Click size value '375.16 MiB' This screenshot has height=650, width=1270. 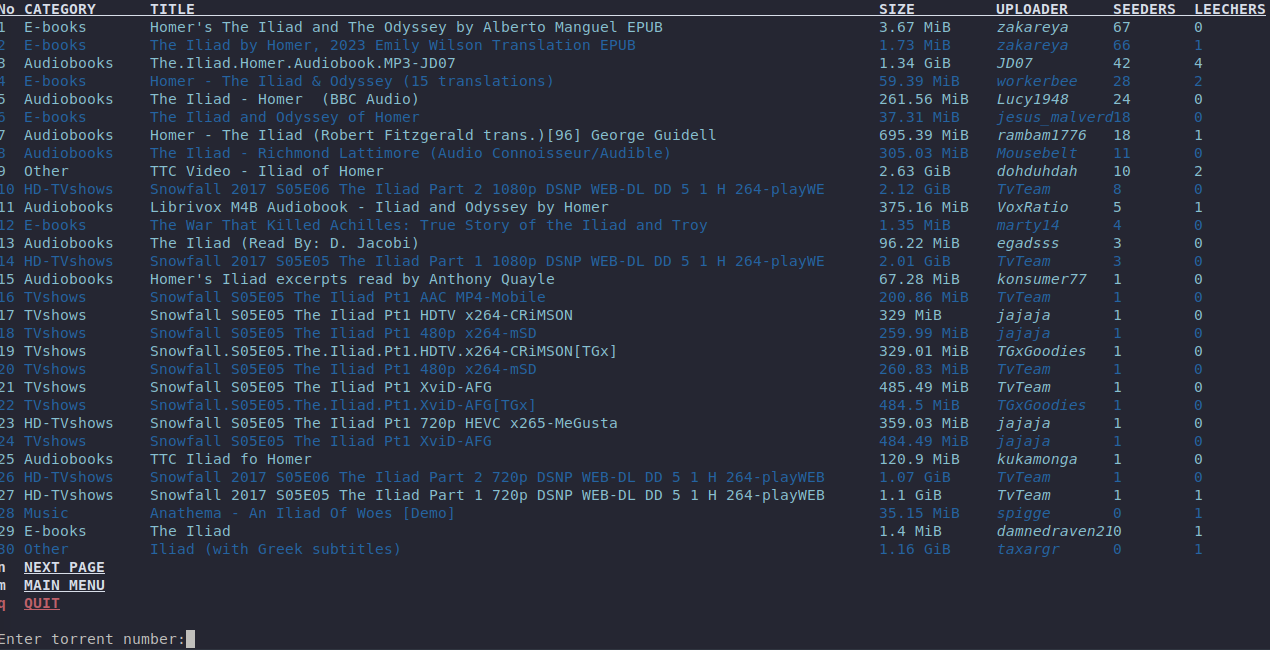pyautogui.click(x=924, y=207)
